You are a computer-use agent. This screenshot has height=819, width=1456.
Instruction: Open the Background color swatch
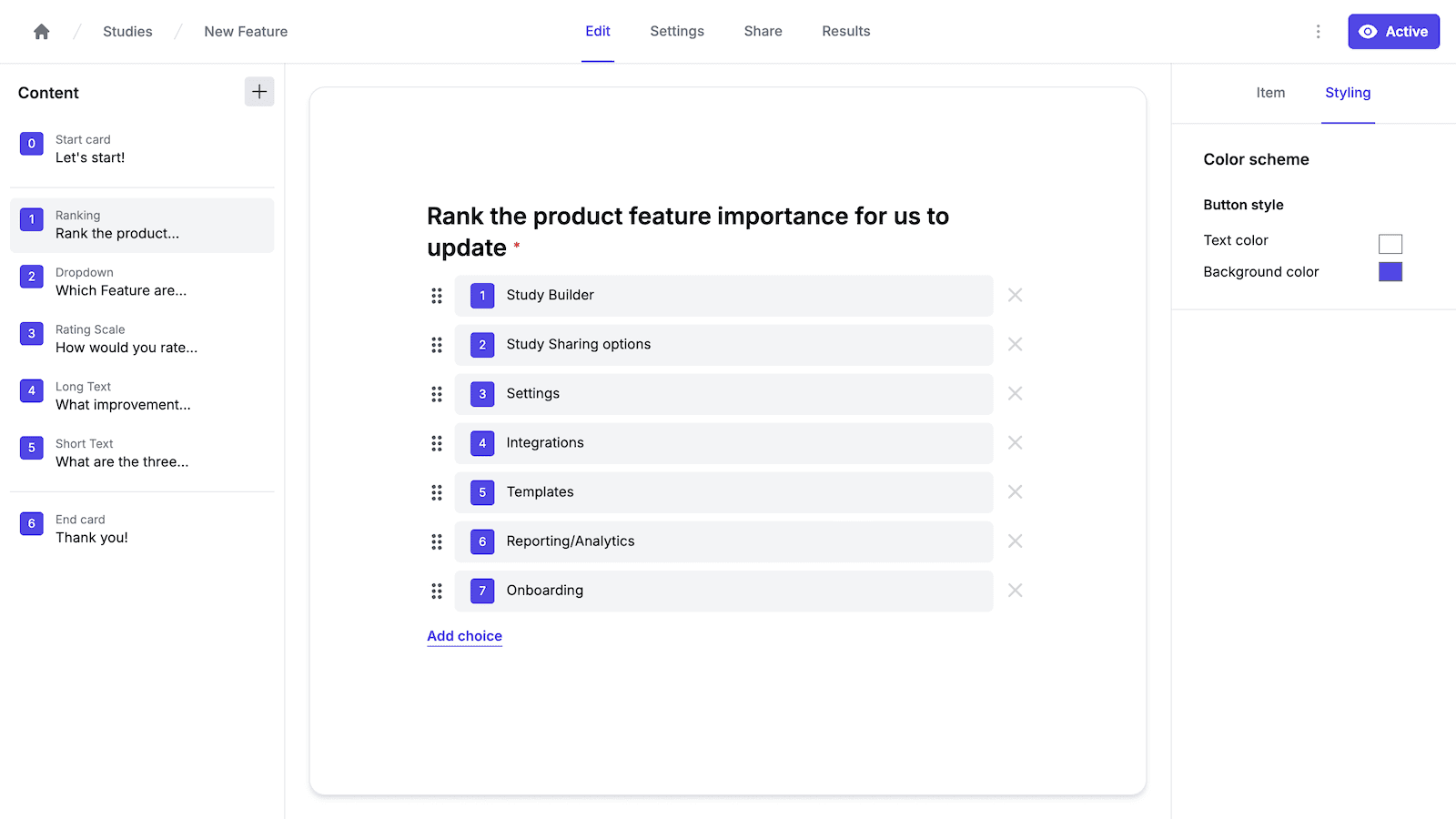(1390, 272)
